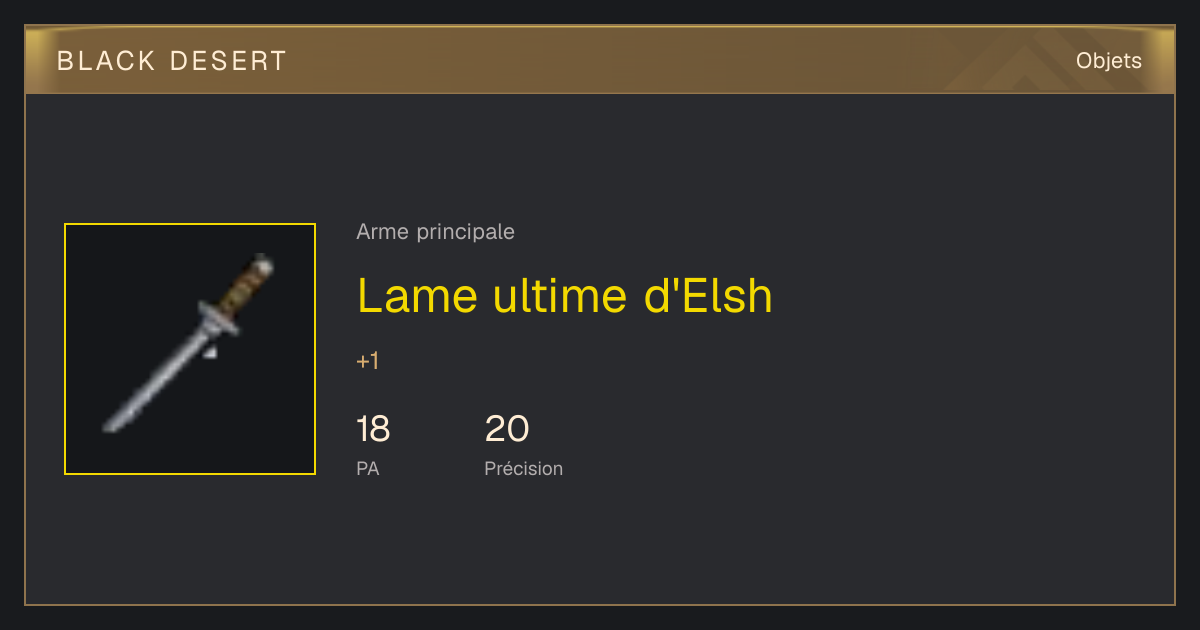Open the Objets section link
The width and height of the screenshot is (1200, 630).
click(x=1108, y=61)
